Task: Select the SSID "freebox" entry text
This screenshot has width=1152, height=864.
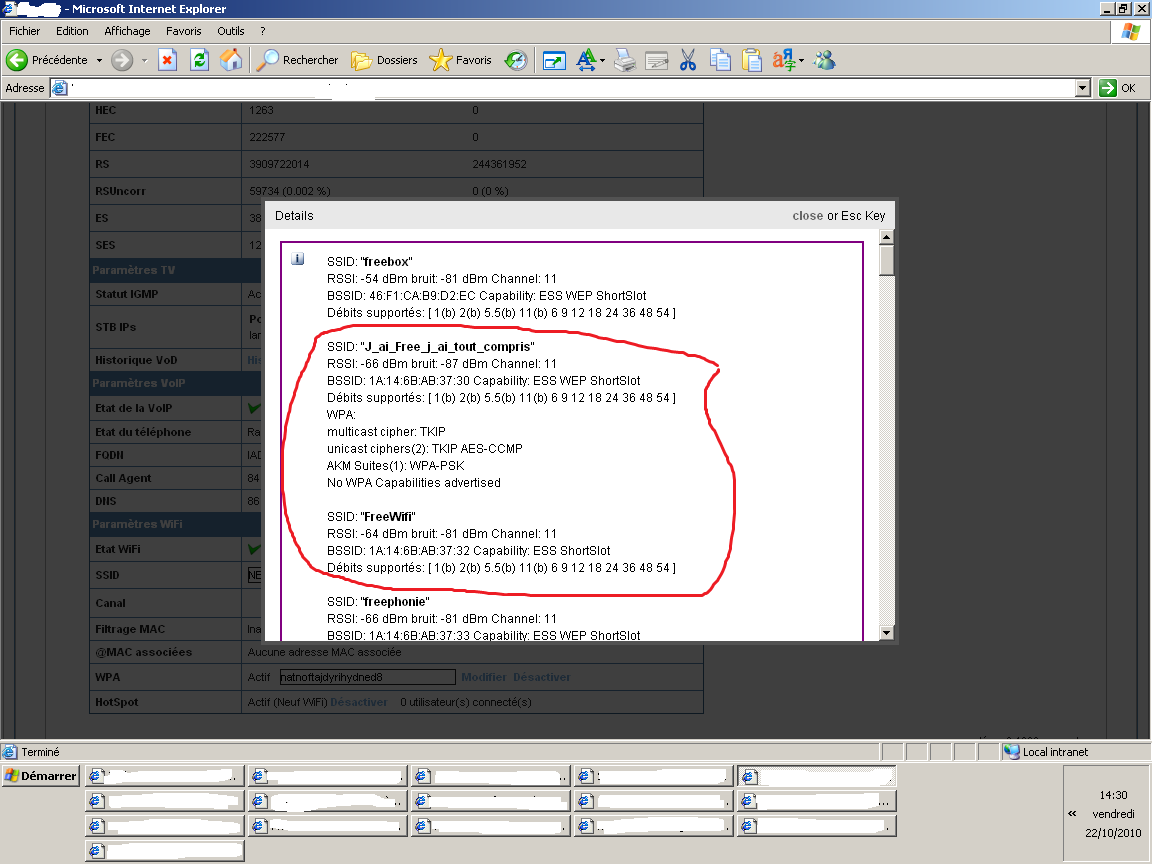Action: point(370,262)
